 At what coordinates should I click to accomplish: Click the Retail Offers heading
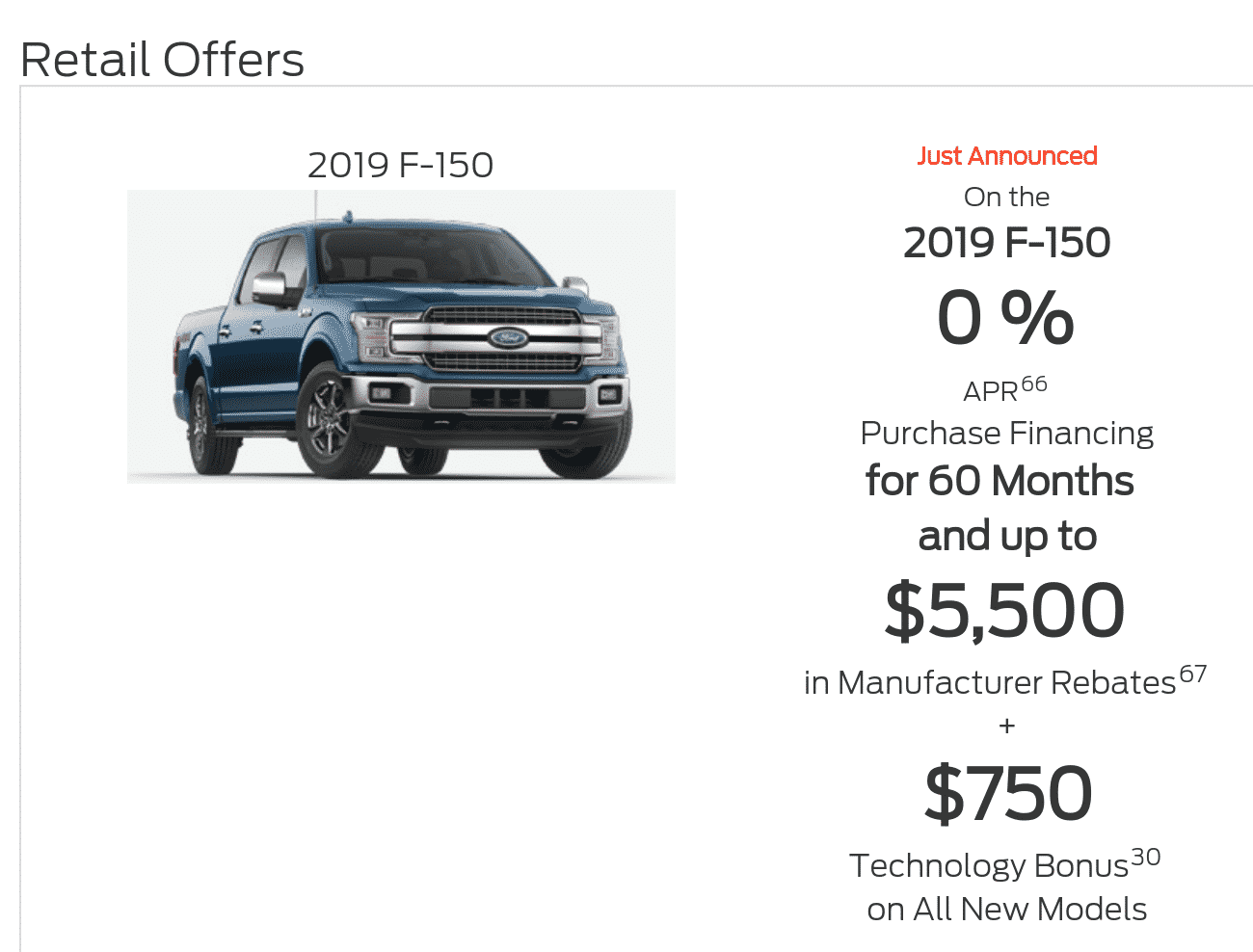click(162, 60)
